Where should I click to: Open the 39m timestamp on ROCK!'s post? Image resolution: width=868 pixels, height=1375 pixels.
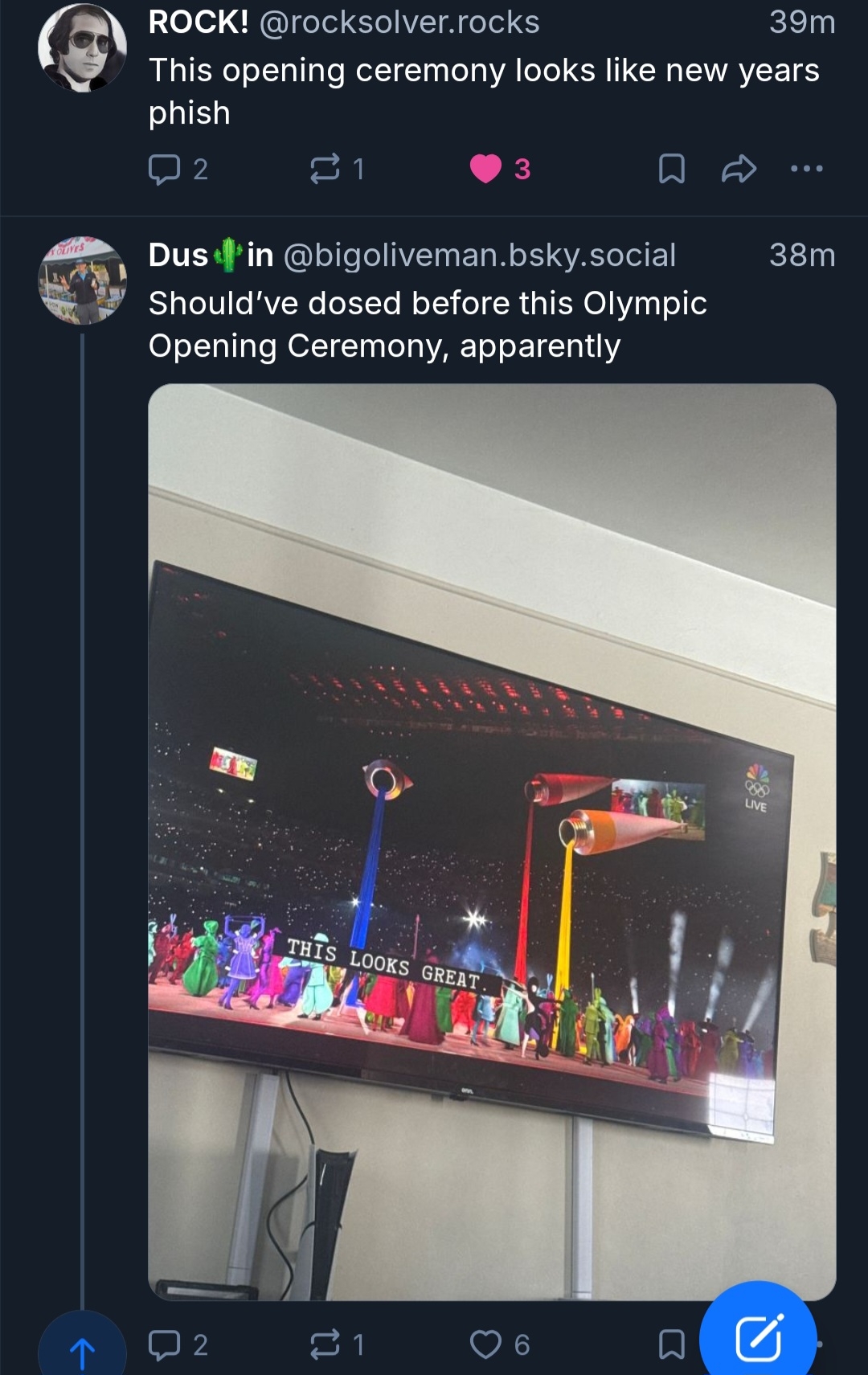[801, 23]
